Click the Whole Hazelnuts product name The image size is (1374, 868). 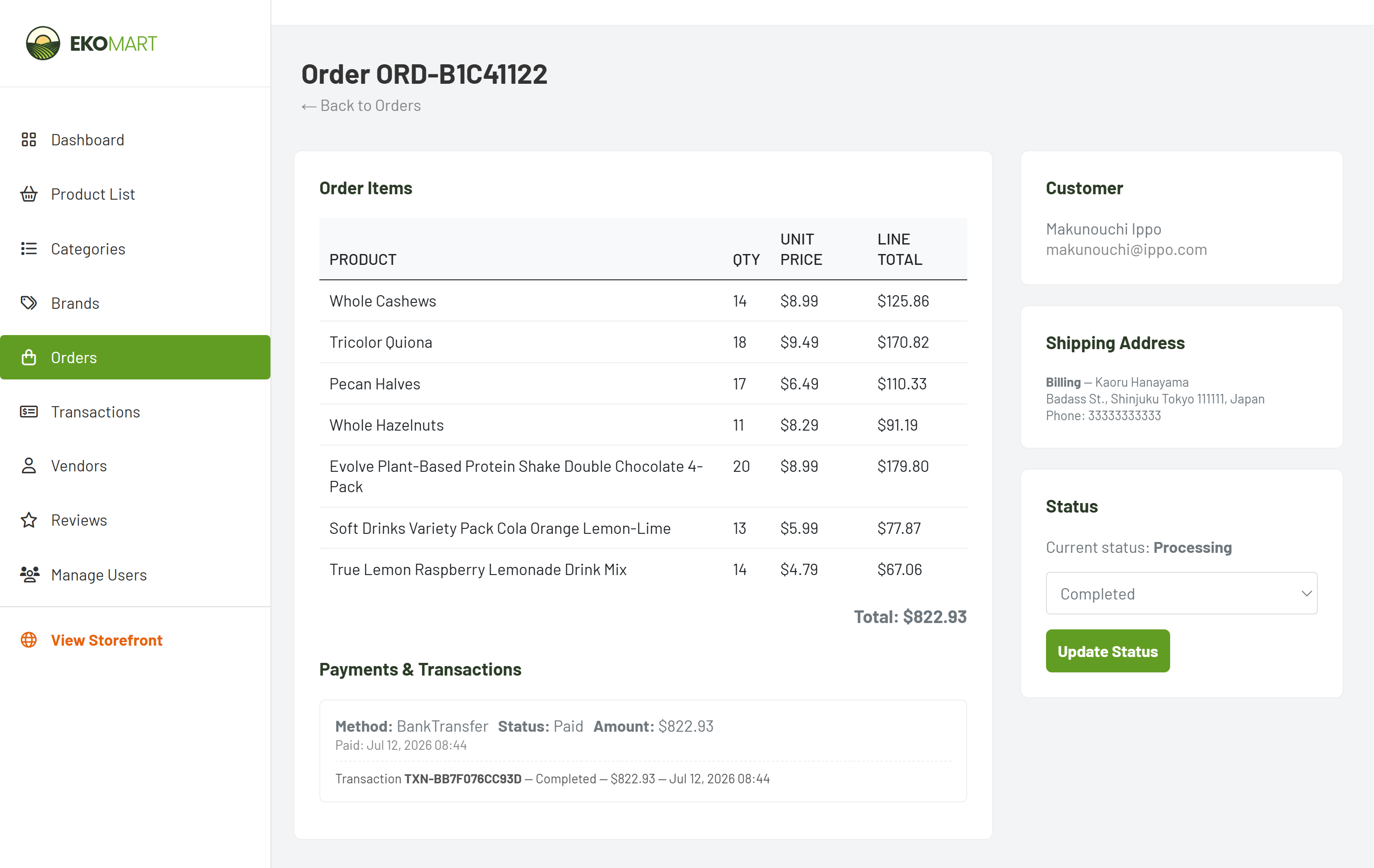pyautogui.click(x=386, y=425)
